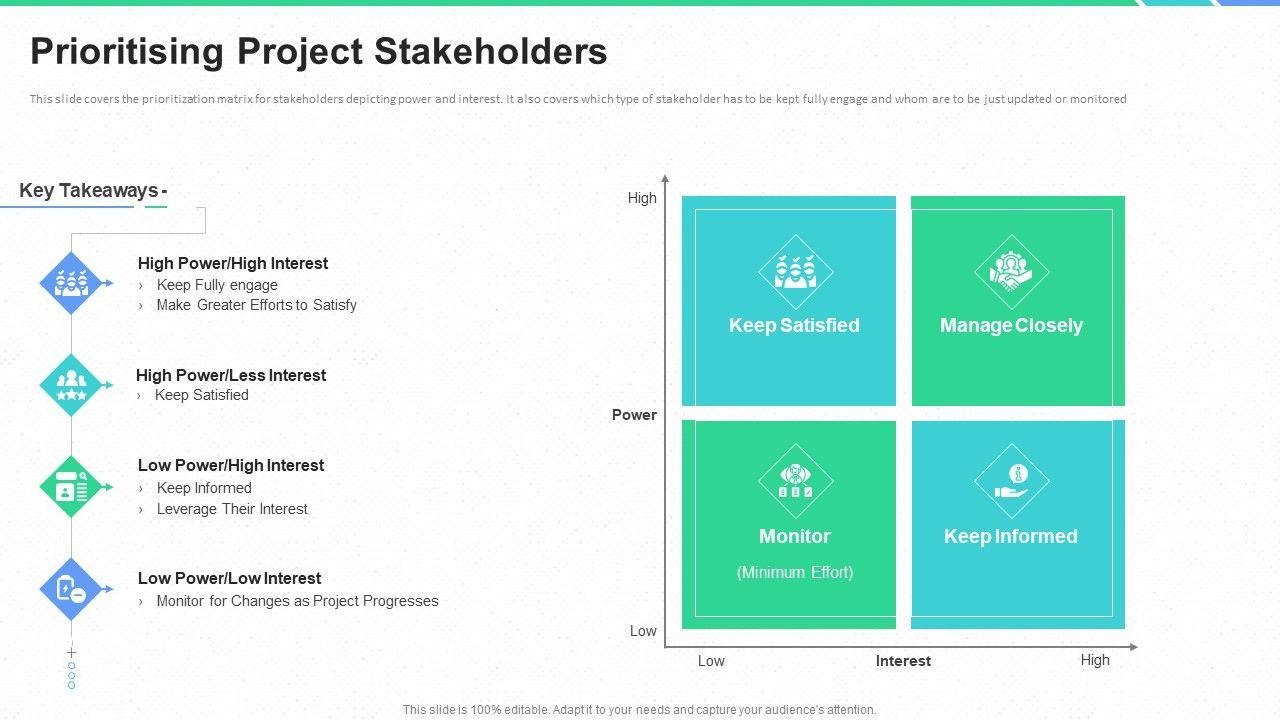Select the 'Key Takeaways -' heading
The height and width of the screenshot is (720, 1280).
[93, 190]
